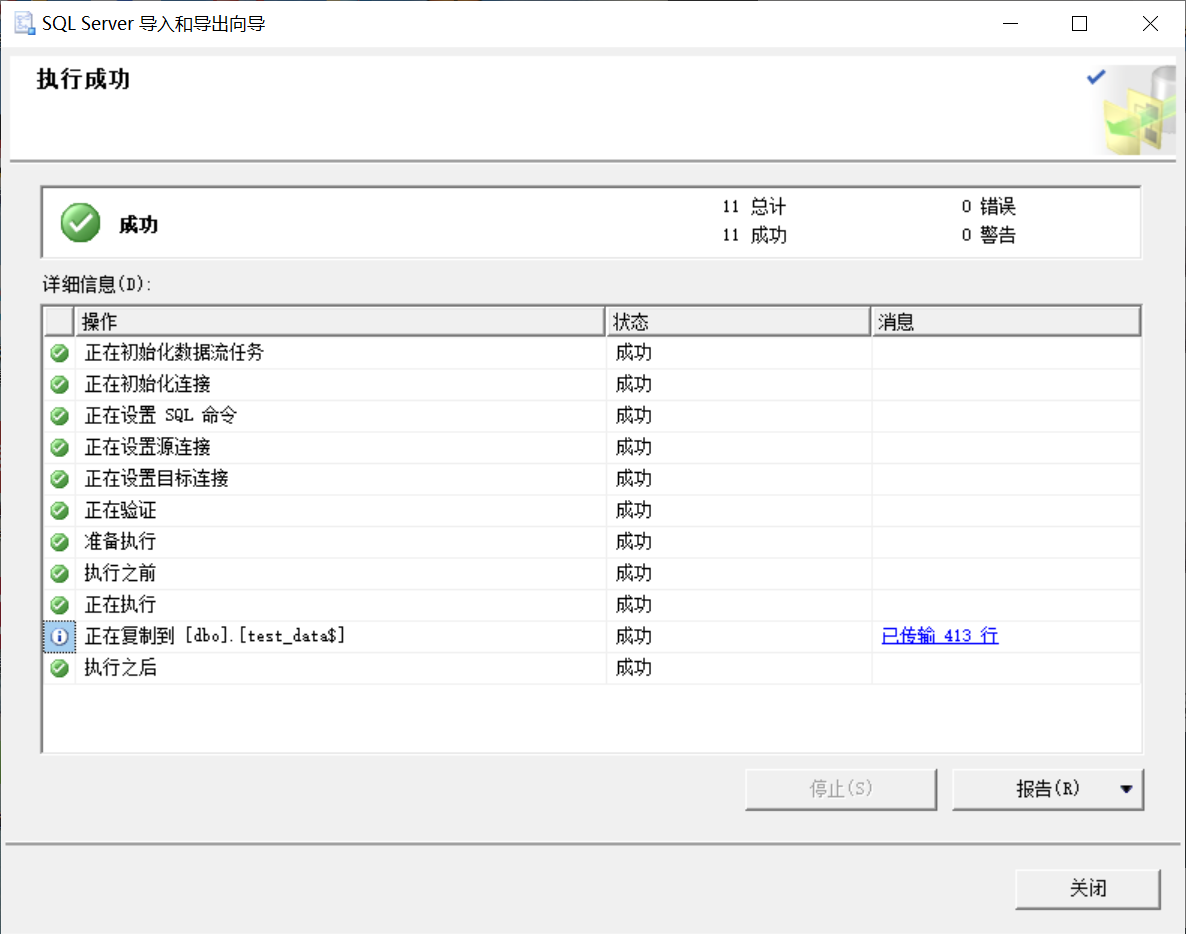1186x934 pixels.
Task: Close the wizard with the title bar X
Action: pos(1150,23)
